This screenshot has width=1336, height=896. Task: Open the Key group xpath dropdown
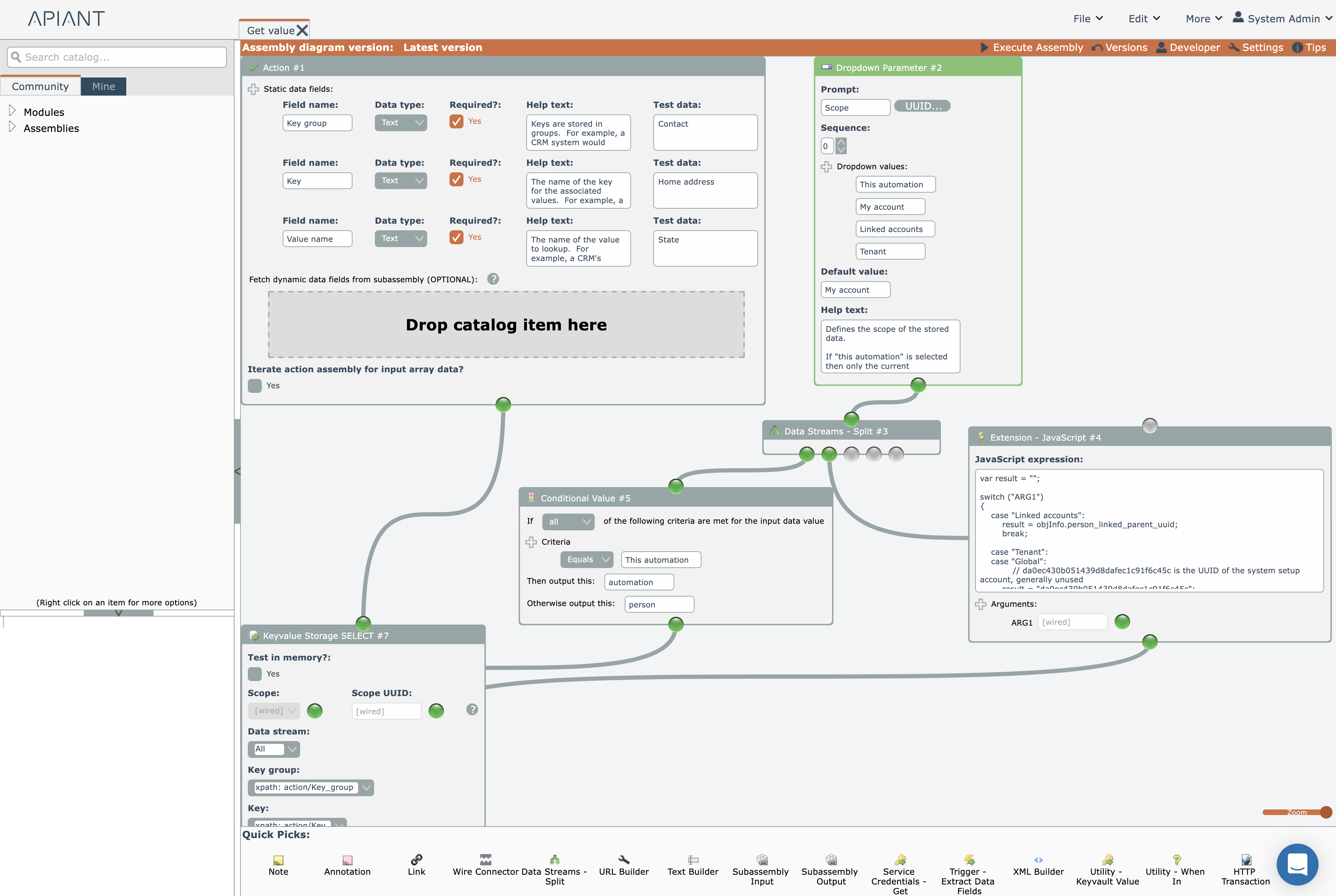click(366, 787)
